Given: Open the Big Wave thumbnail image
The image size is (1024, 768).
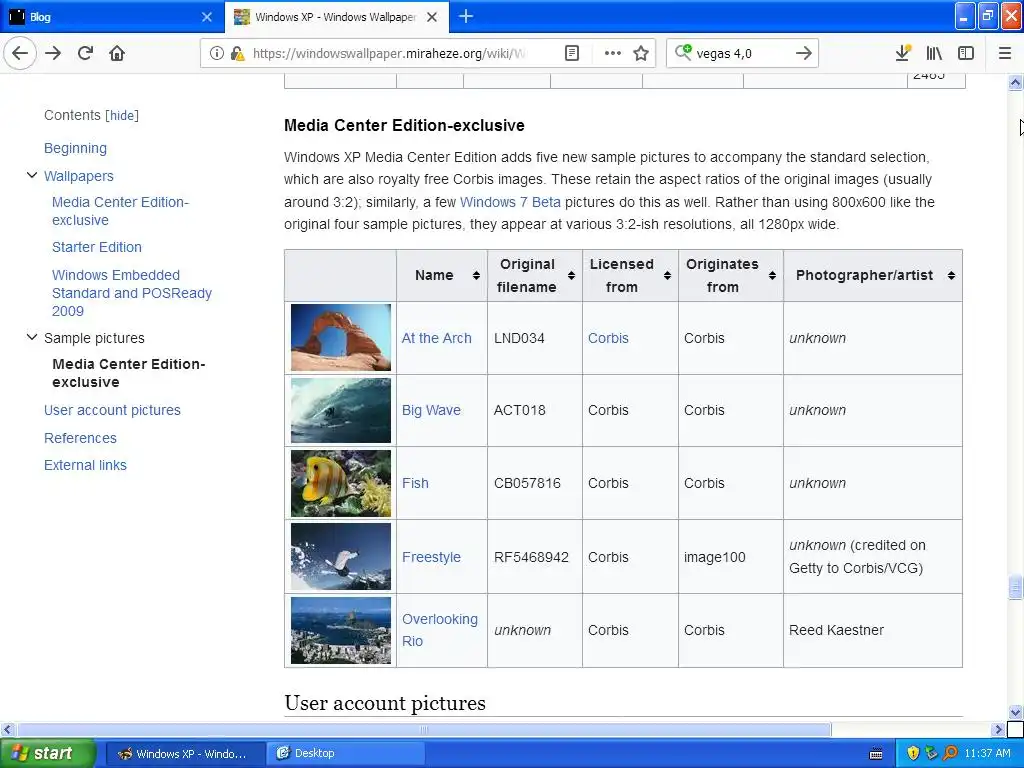Looking at the screenshot, I should coord(341,410).
